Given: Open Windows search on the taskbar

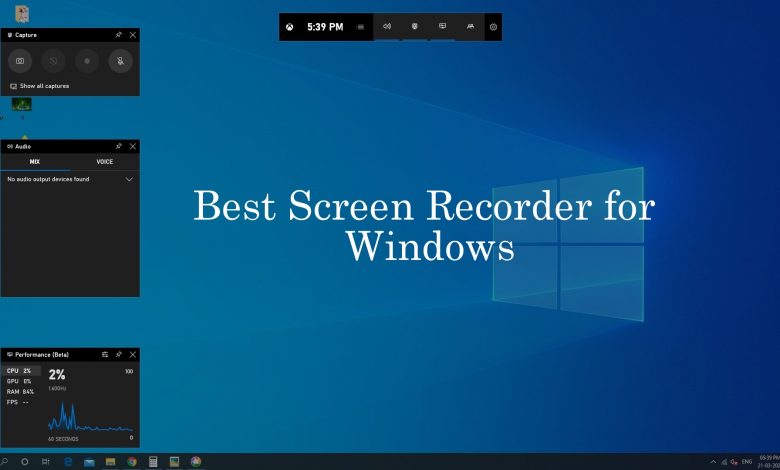Looking at the screenshot, I should click(4, 462).
